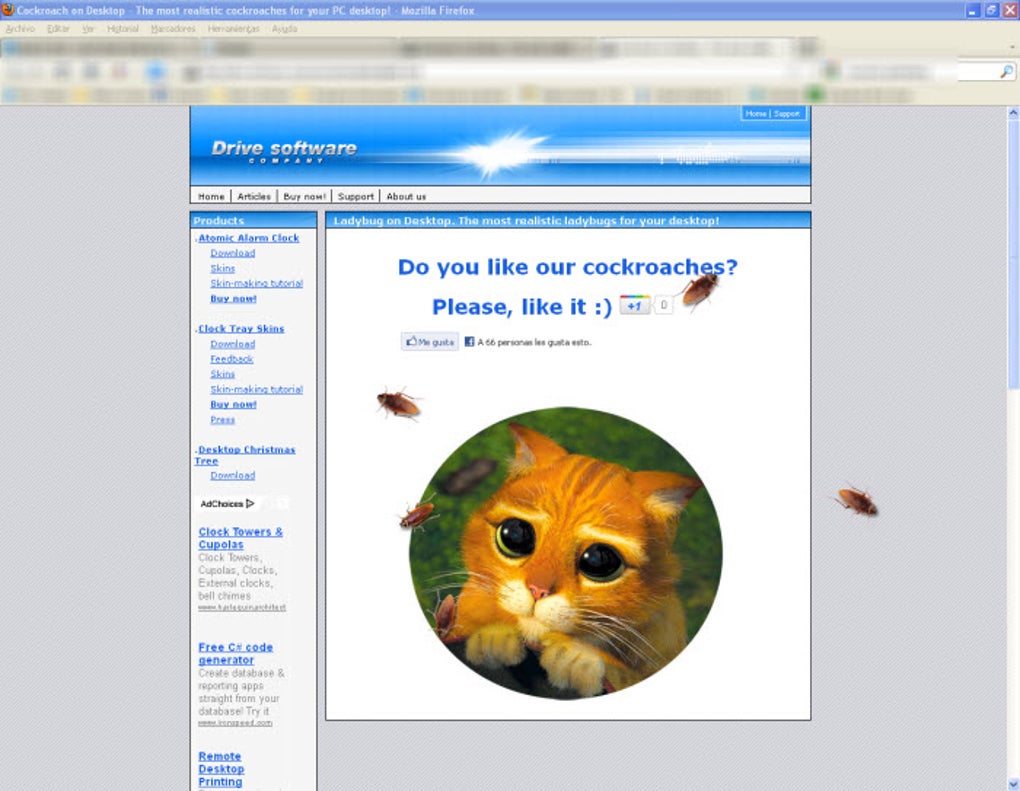
Task: Click Home in the site navigation bar
Action: tap(211, 196)
